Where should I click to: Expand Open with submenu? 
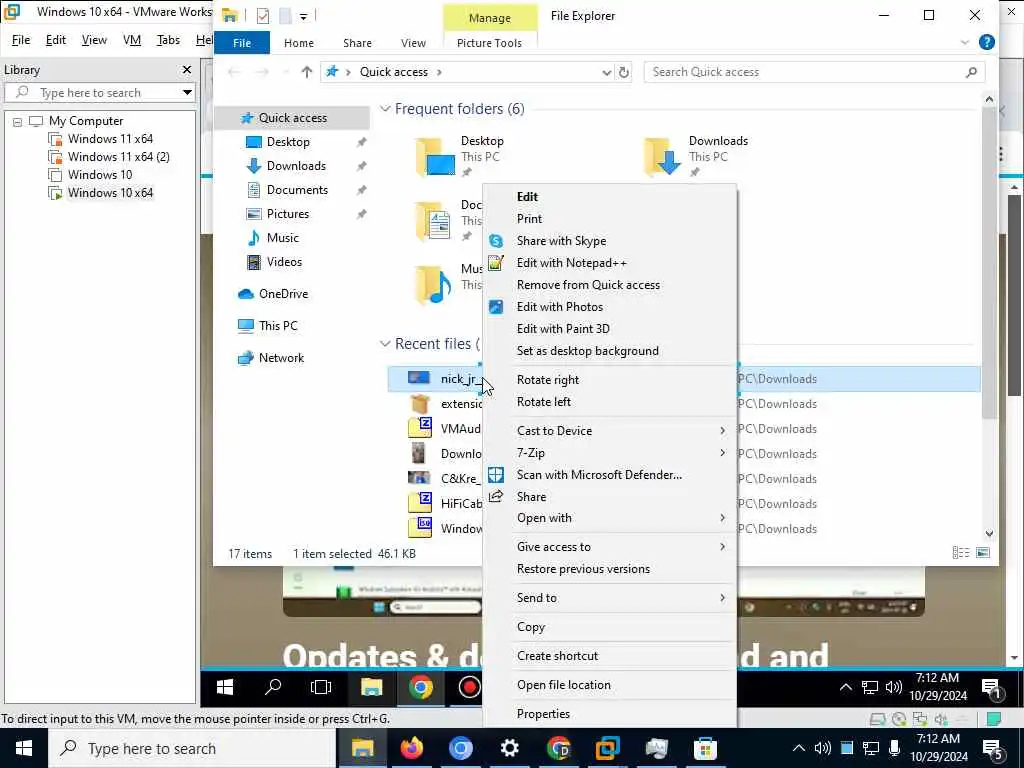pyautogui.click(x=722, y=518)
